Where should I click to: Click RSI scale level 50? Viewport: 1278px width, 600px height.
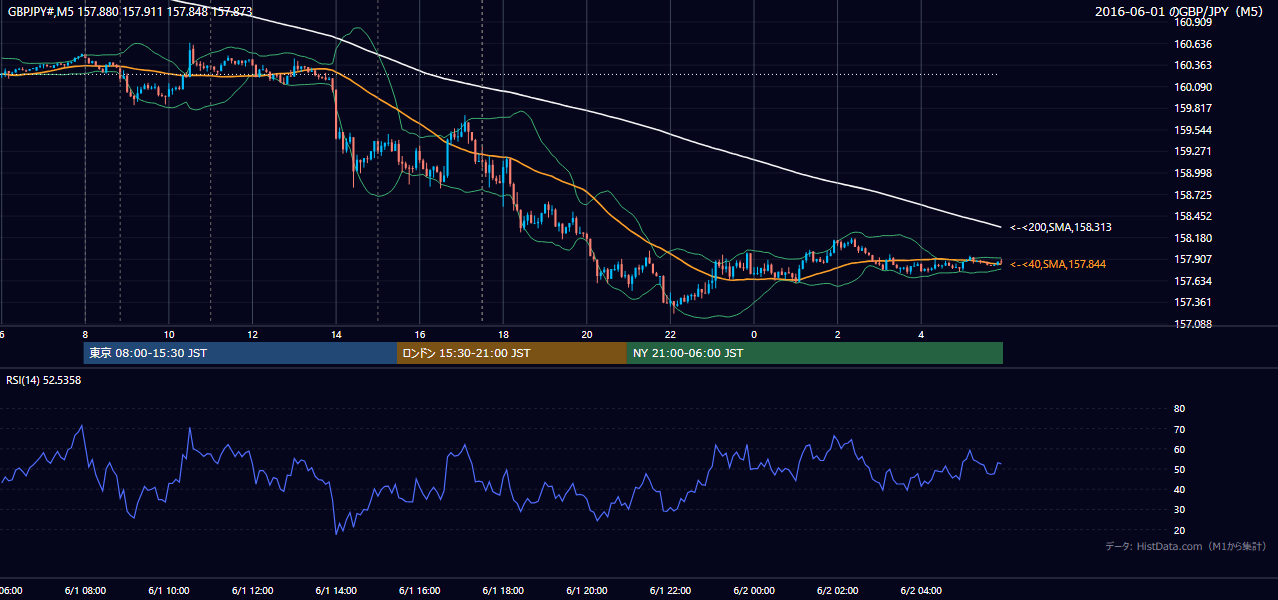coord(1179,469)
